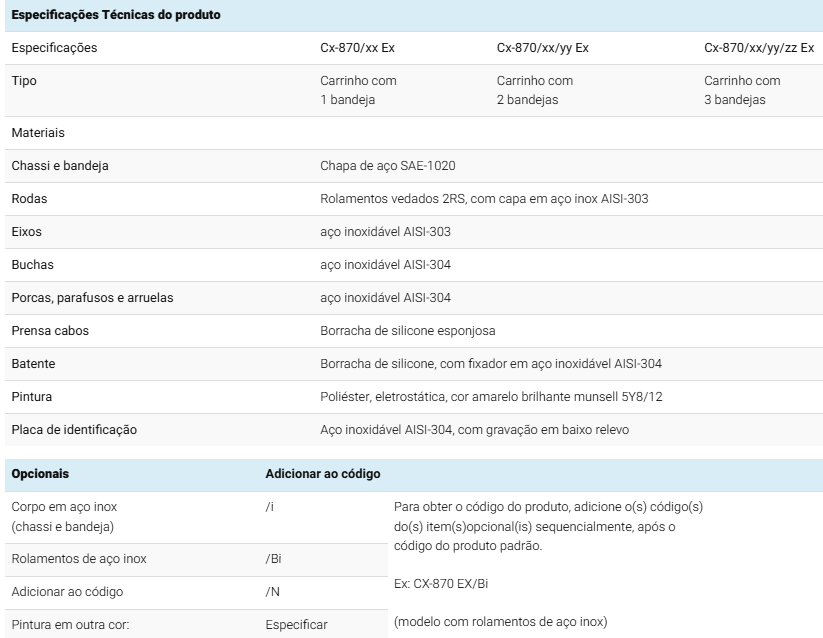Click the Cx-870/xx/yy Ex model heading

click(542, 48)
